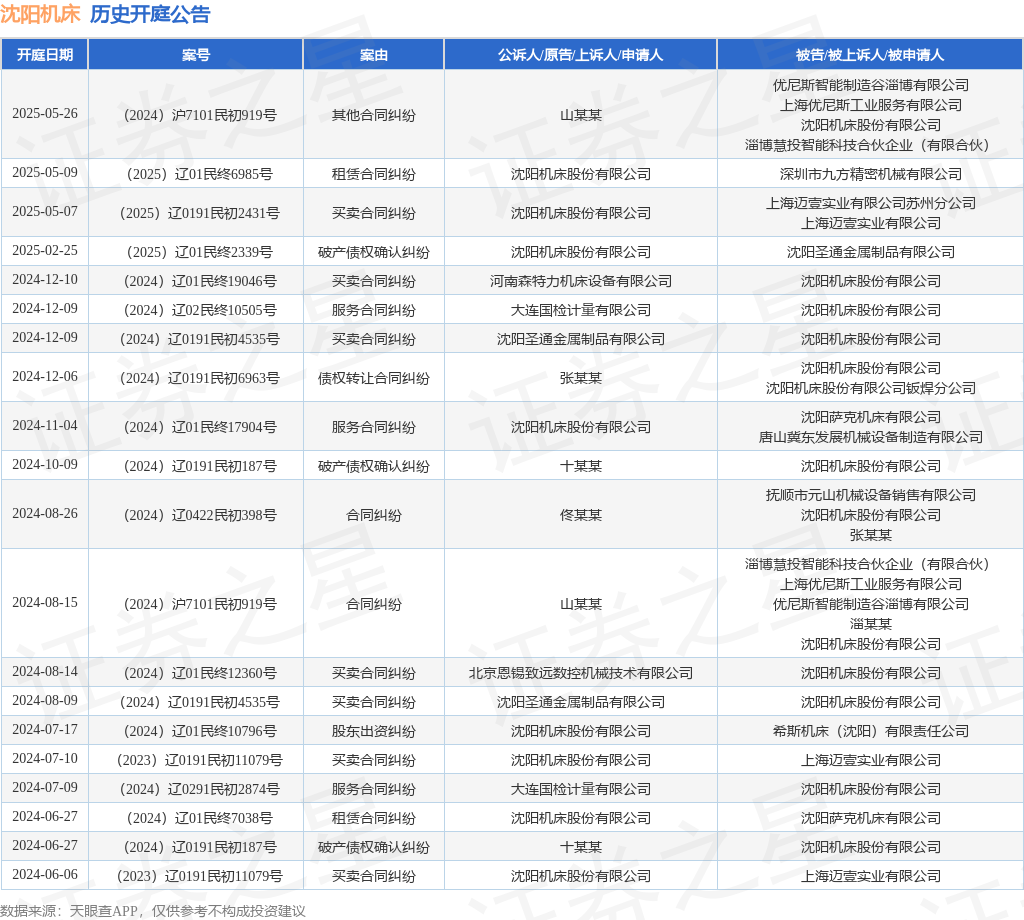1024x920 pixels.
Task: Click defendant 沈阳萨克机床有限公司 in 2024-11-04 row
Action: (871, 417)
